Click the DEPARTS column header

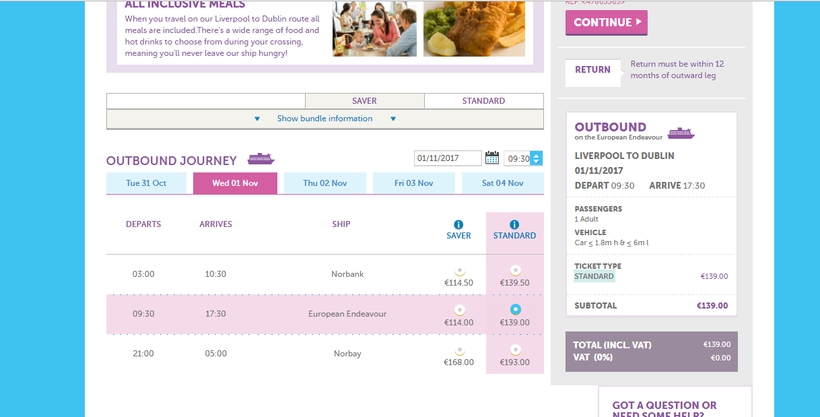tap(143, 224)
